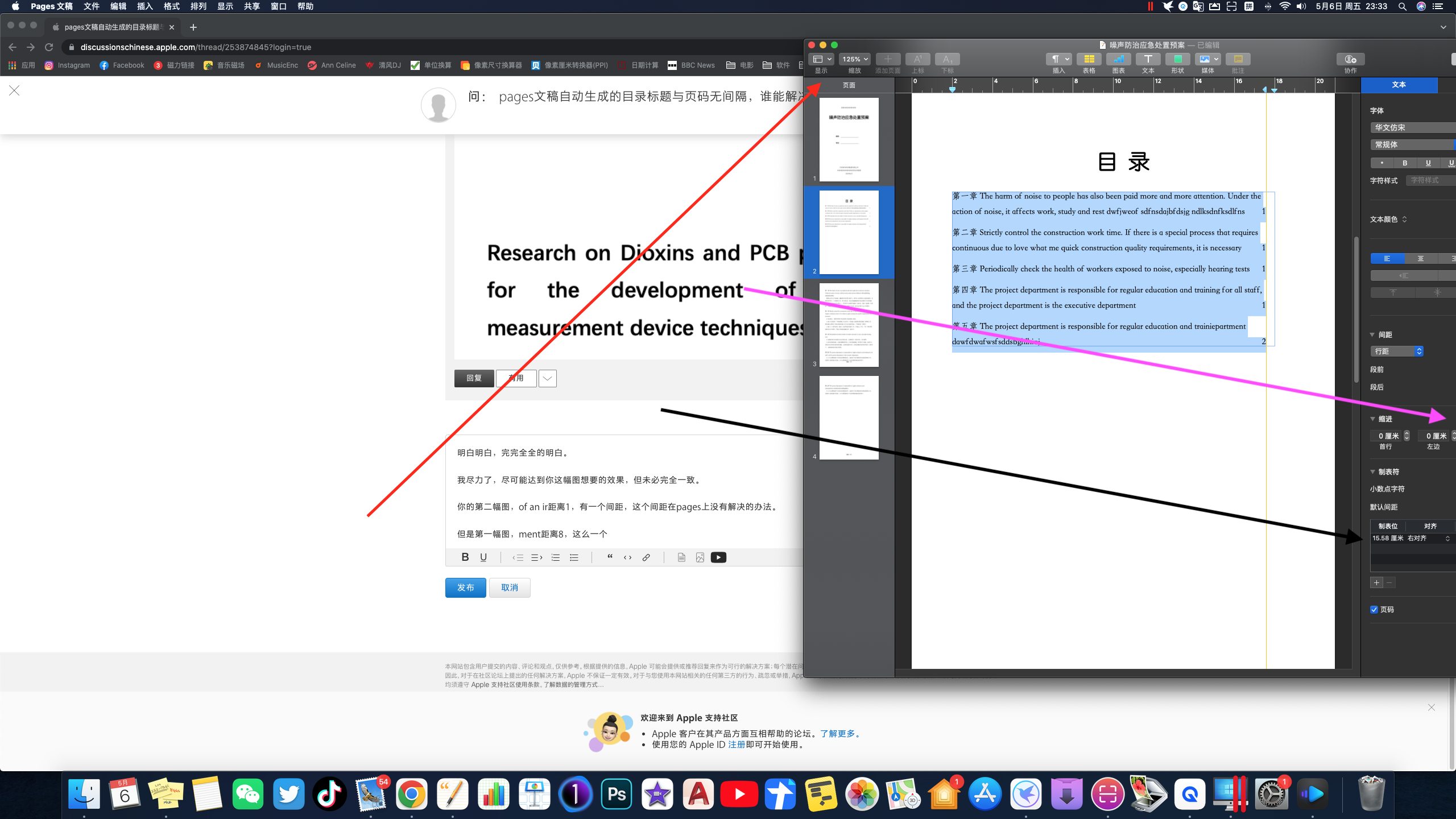Click the insert link icon in reply editor
Image resolution: width=1456 pixels, height=819 pixels.
point(646,557)
